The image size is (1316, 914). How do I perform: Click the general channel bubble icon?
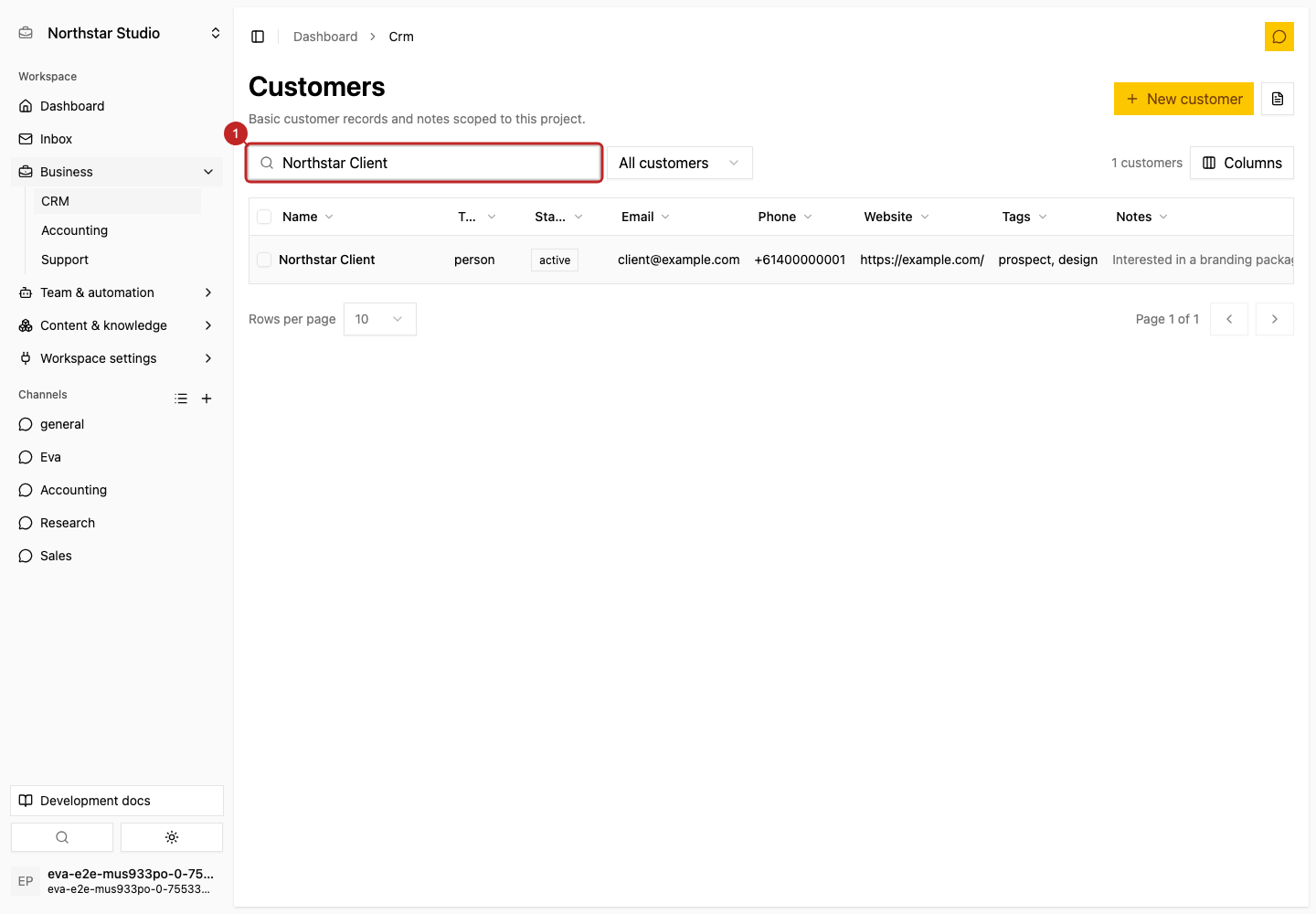[x=26, y=424]
